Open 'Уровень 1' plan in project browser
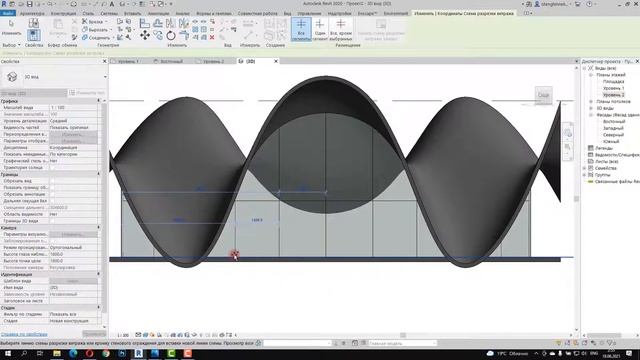Screen dimensions: 640x360 coord(613,88)
